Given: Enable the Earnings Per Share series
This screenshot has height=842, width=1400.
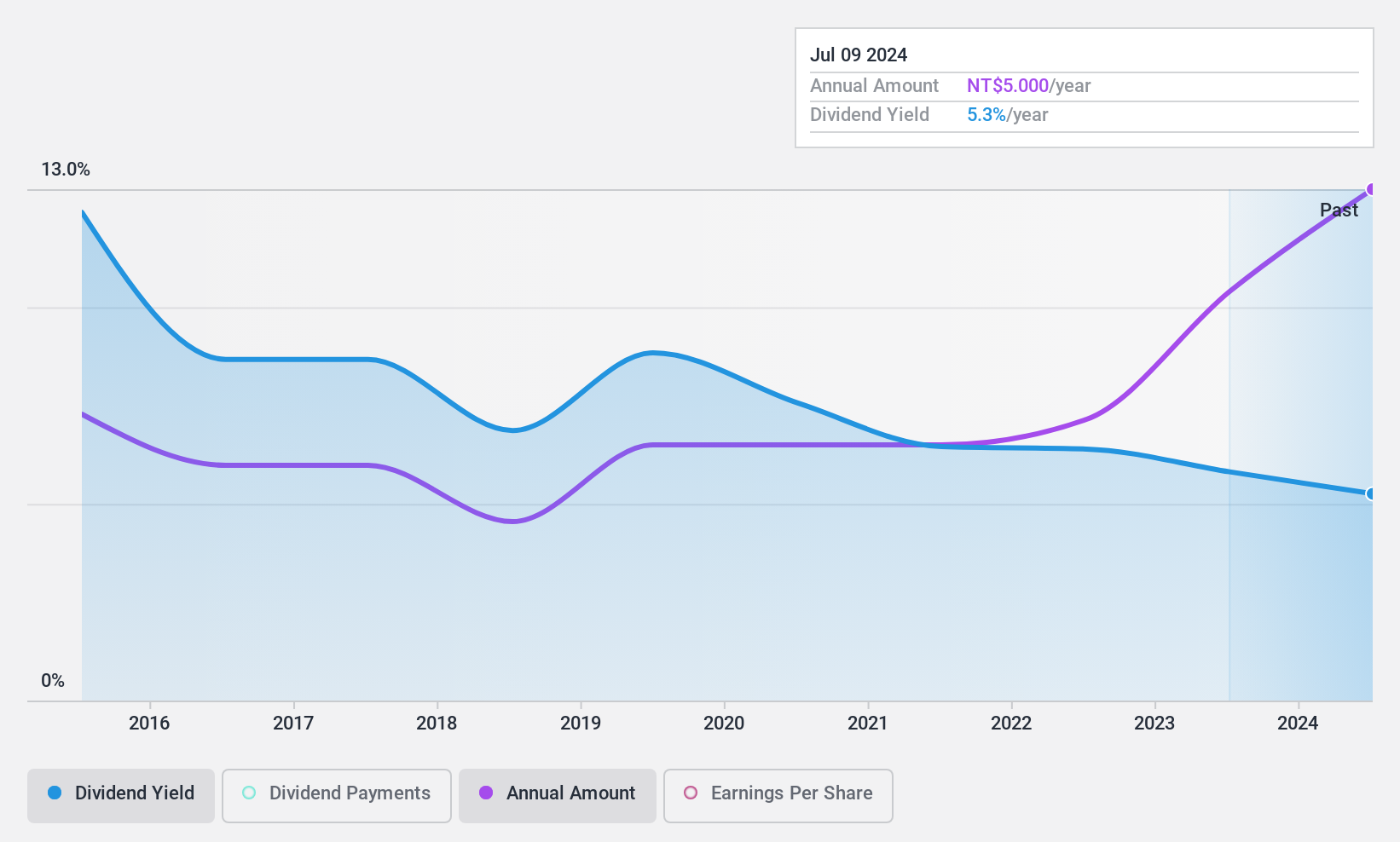Looking at the screenshot, I should click(x=778, y=796).
